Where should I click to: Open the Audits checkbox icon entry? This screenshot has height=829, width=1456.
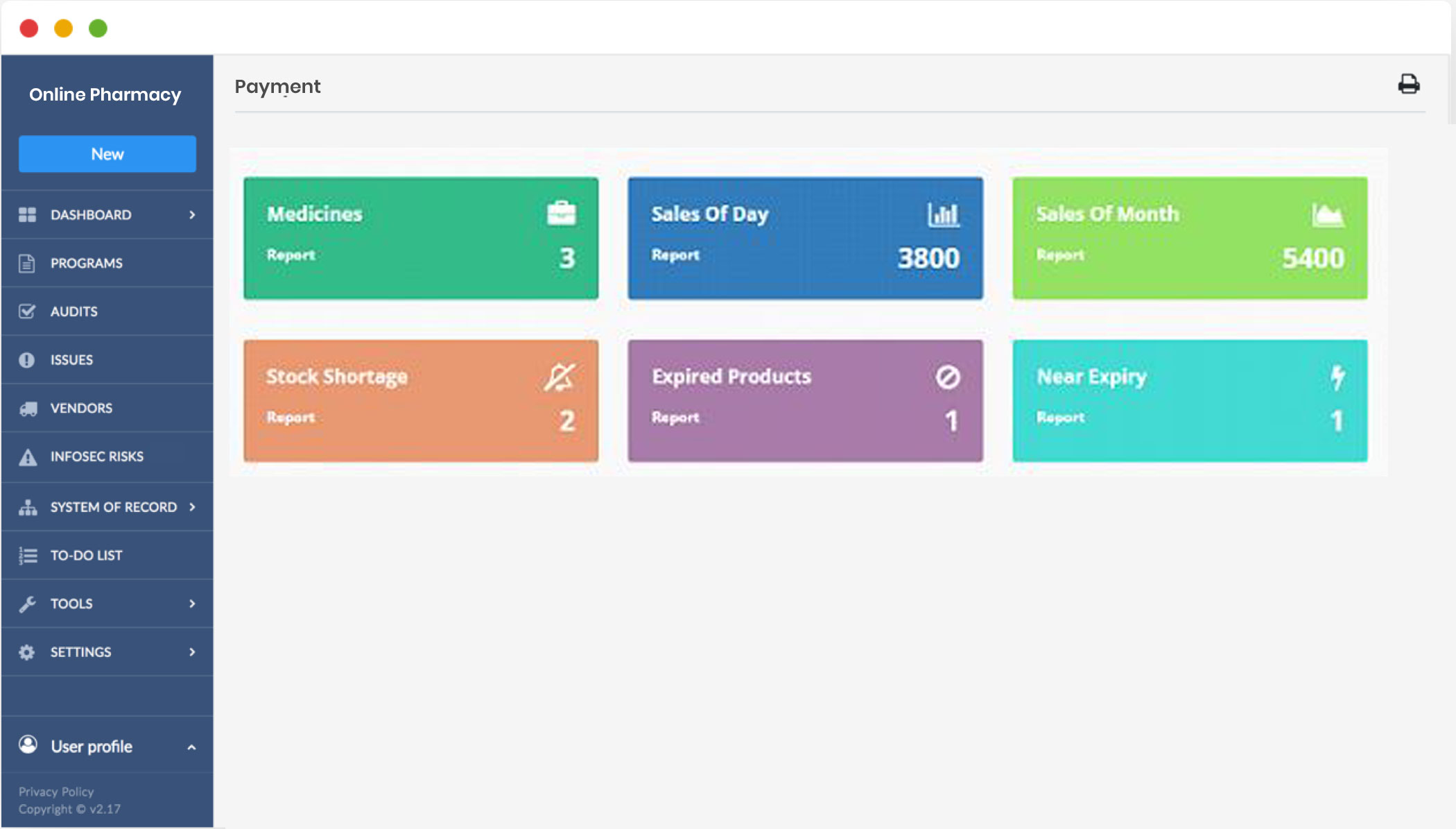point(27,311)
